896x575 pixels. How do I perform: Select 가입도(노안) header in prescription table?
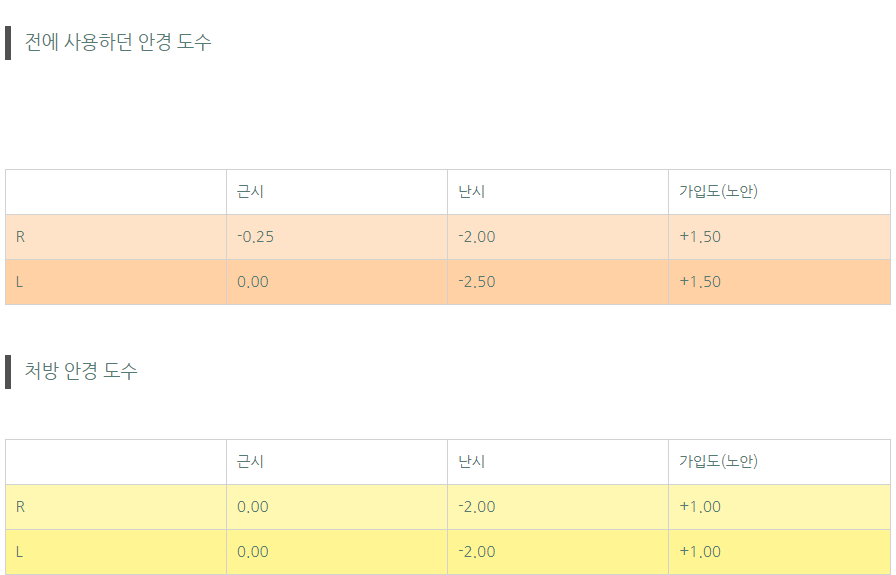(x=718, y=462)
